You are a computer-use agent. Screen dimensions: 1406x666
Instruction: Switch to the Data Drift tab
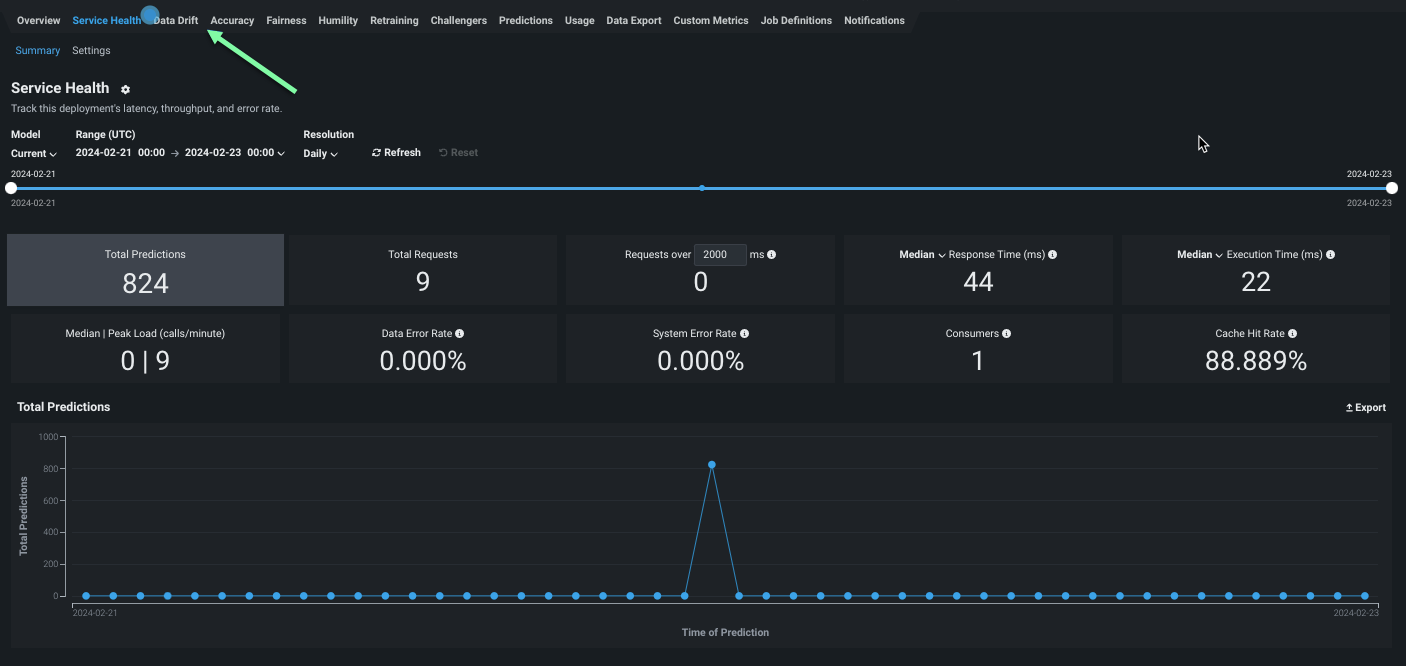[x=178, y=21]
